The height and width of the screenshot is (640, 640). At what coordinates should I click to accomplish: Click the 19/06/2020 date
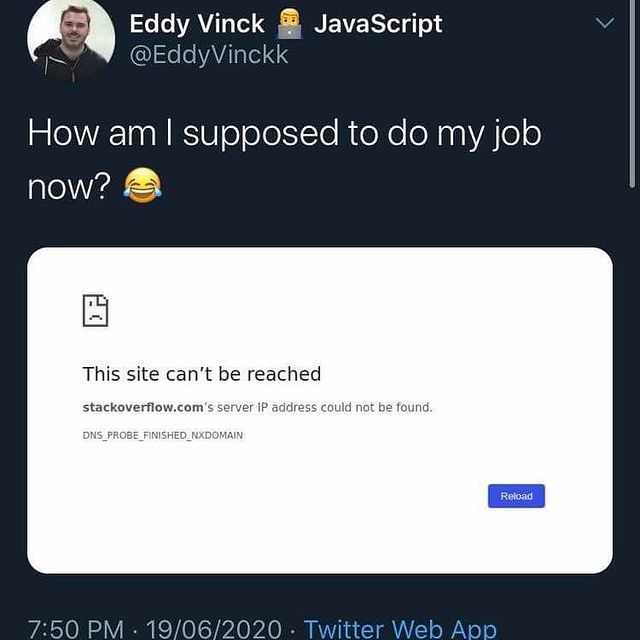click(214, 629)
